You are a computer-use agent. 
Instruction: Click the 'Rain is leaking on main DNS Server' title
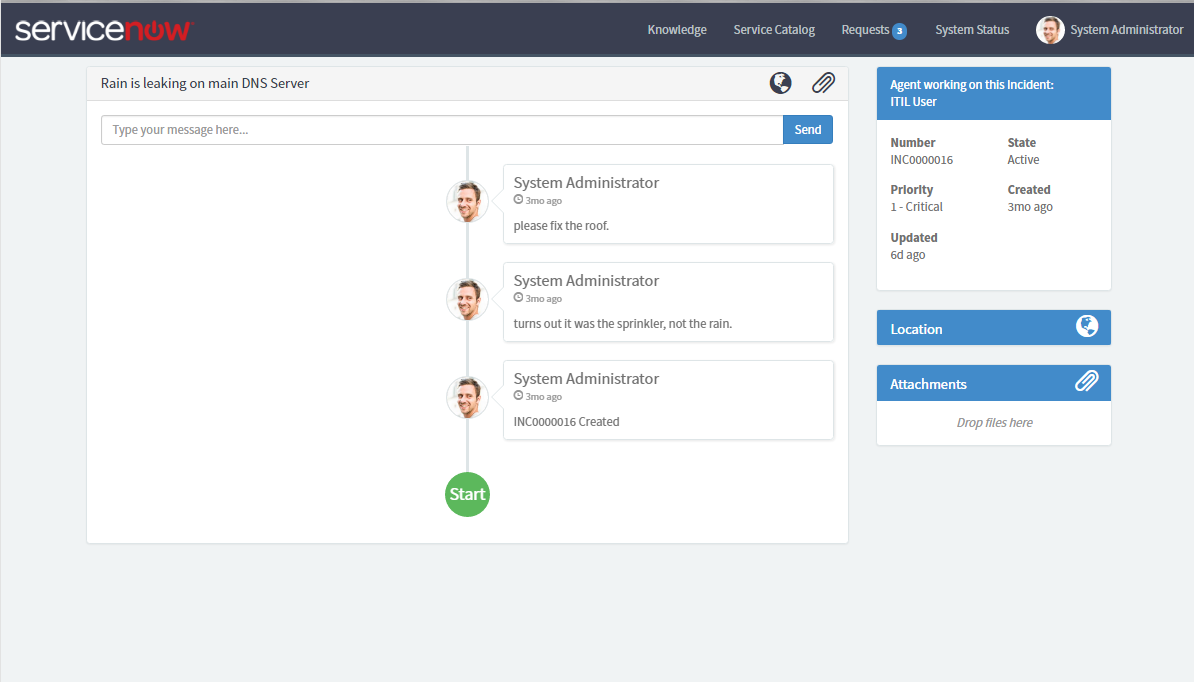coord(205,83)
